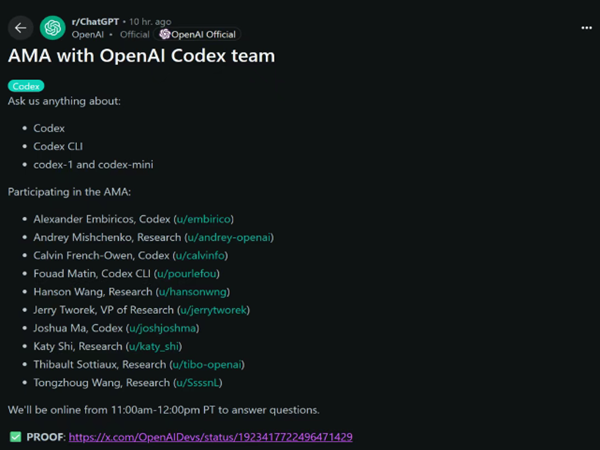Viewport: 600px width, 450px height.
Task: Click the 'Hanson Wang, Research' name text
Action: click(93, 292)
